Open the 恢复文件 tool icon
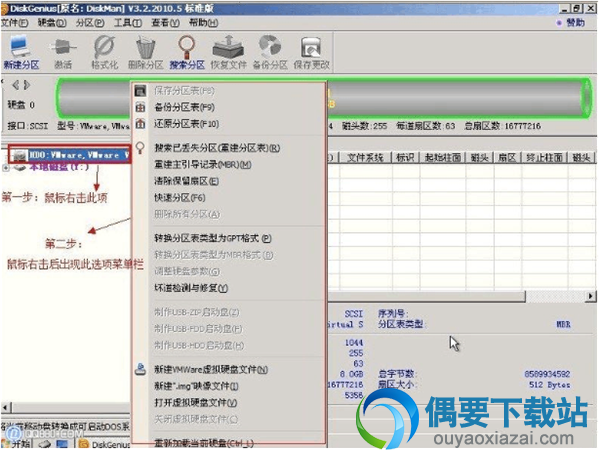This screenshot has height=450, width=599. coord(228,52)
